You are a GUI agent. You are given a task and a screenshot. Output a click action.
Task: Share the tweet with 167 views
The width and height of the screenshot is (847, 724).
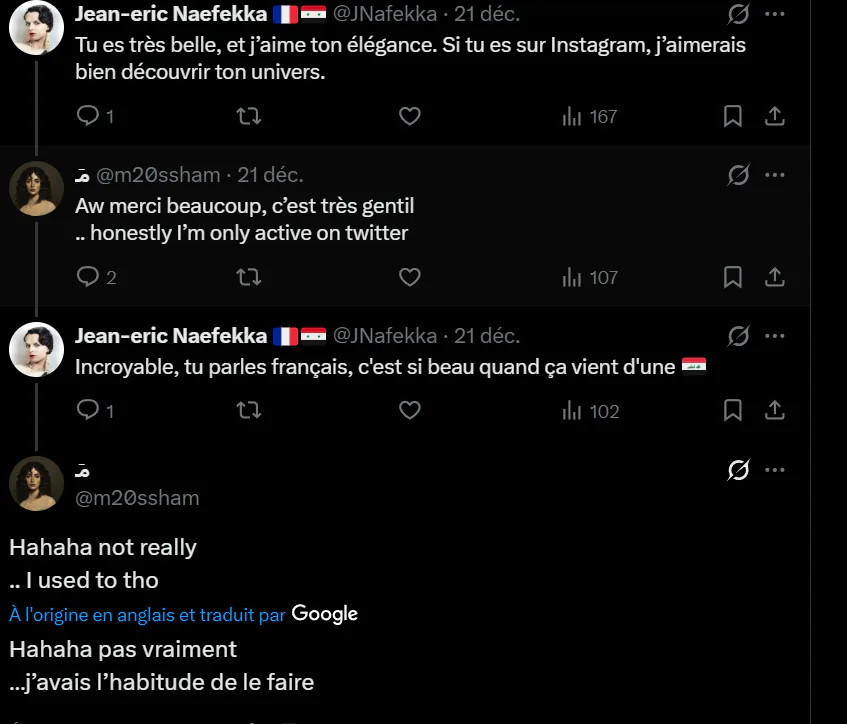pos(775,116)
